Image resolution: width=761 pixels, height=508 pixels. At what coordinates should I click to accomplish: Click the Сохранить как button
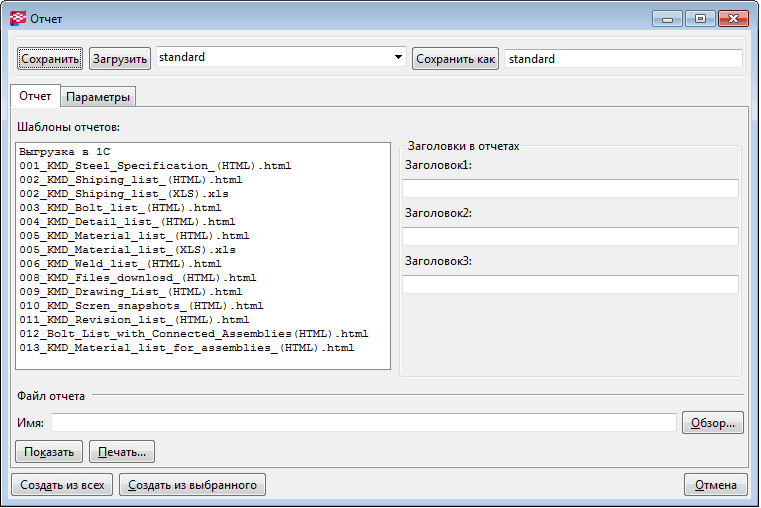(x=455, y=59)
